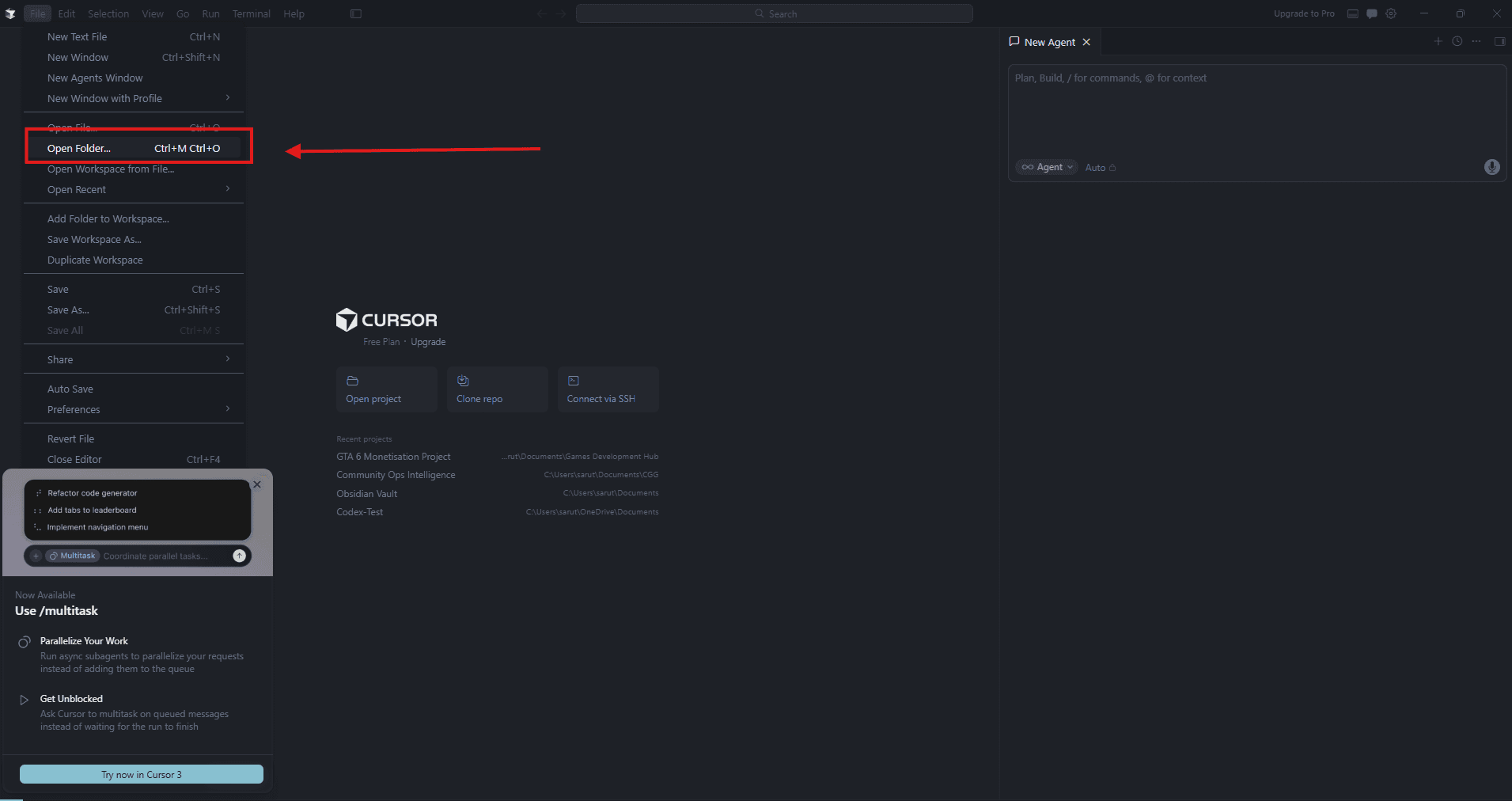Choose New Agents Window entry
The height and width of the screenshot is (801, 1512).
click(x=134, y=78)
